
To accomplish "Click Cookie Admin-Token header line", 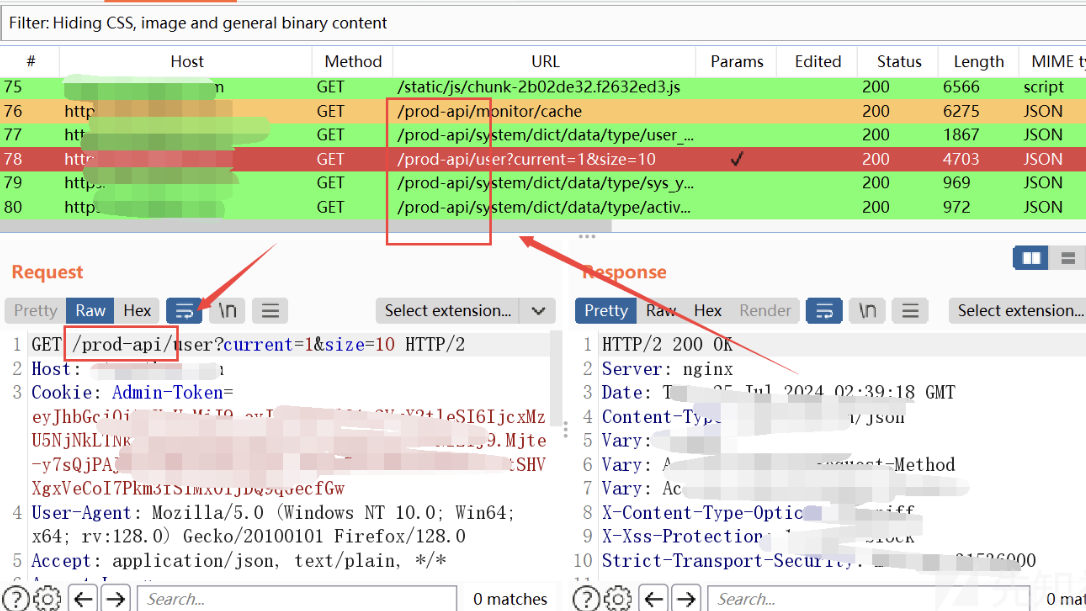I will 132,393.
